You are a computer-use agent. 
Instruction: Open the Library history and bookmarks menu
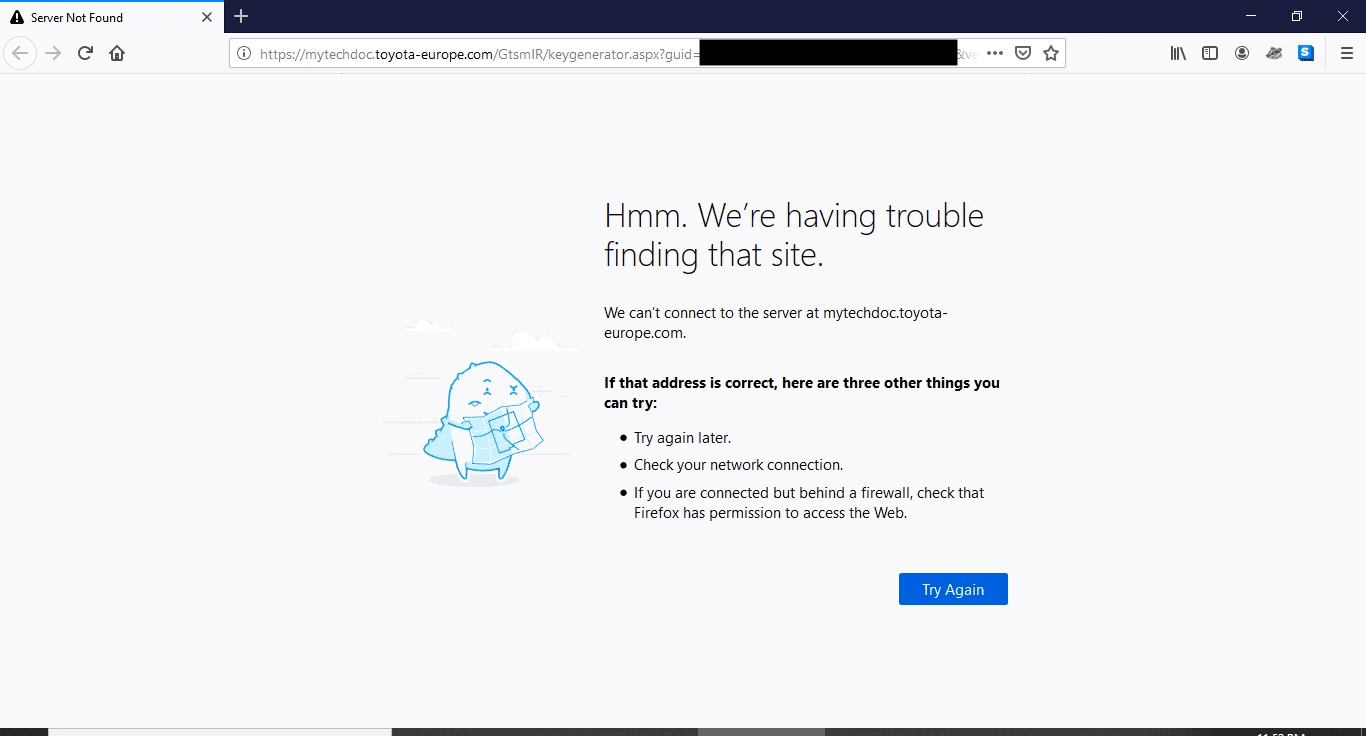[x=1178, y=53]
